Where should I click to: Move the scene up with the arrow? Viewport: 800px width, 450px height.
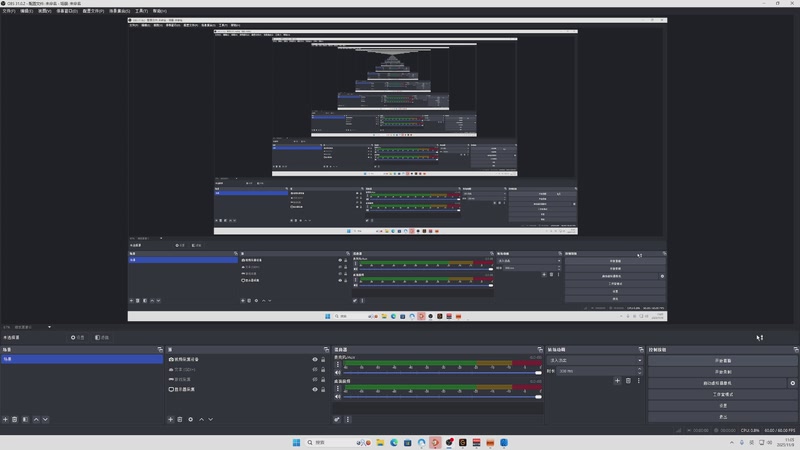coord(36,419)
